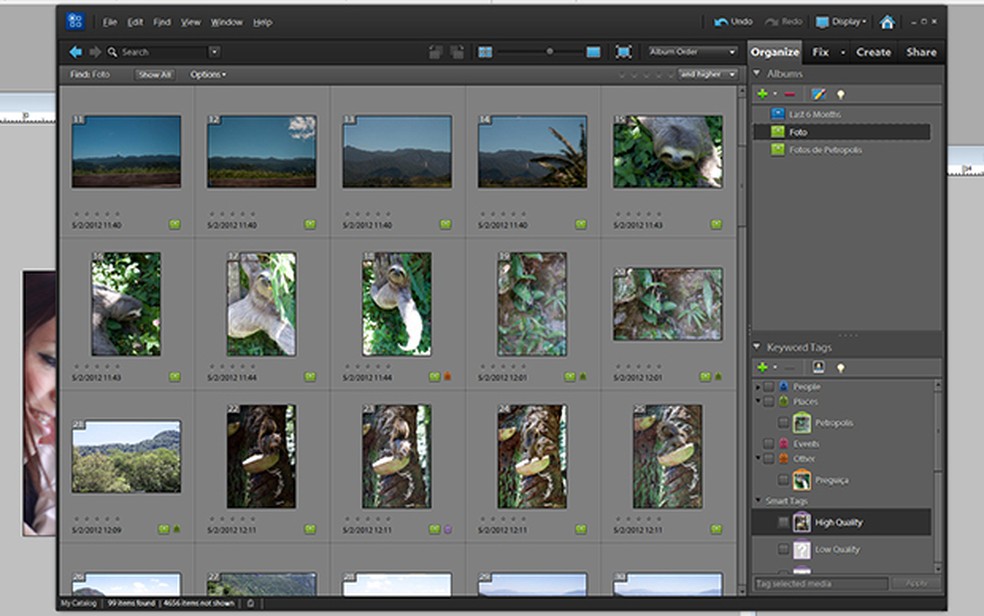Click the lightbulb icon in Keyword Tags
Image resolution: width=984 pixels, height=616 pixels.
(x=841, y=367)
